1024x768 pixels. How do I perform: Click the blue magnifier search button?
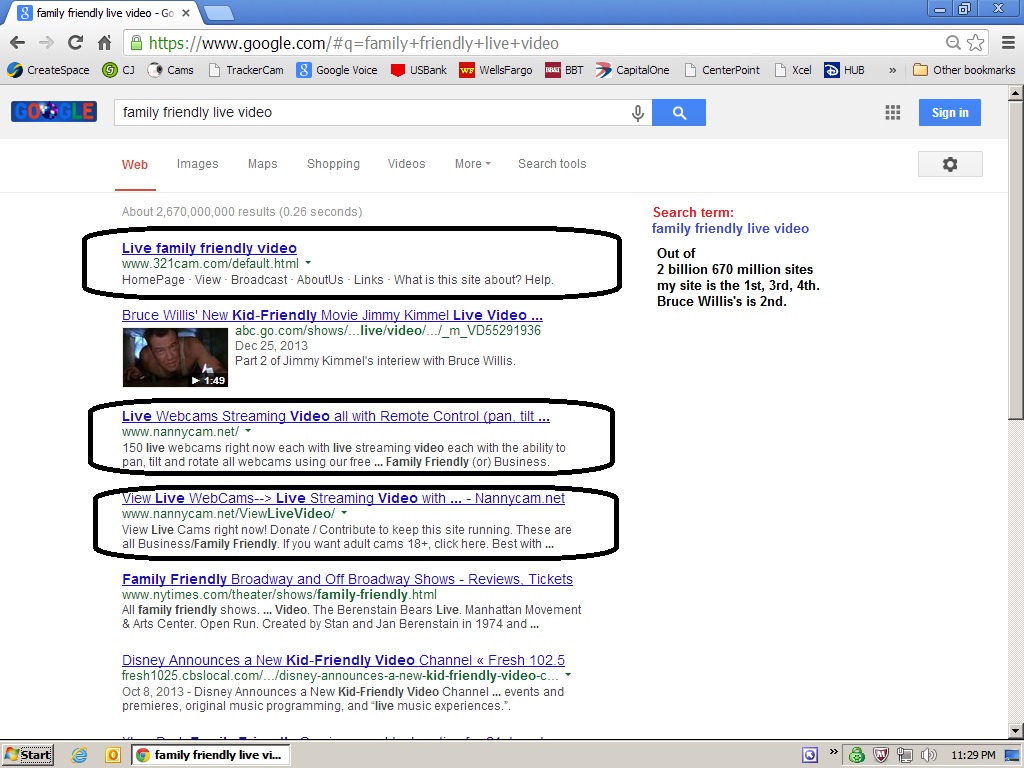coord(679,113)
